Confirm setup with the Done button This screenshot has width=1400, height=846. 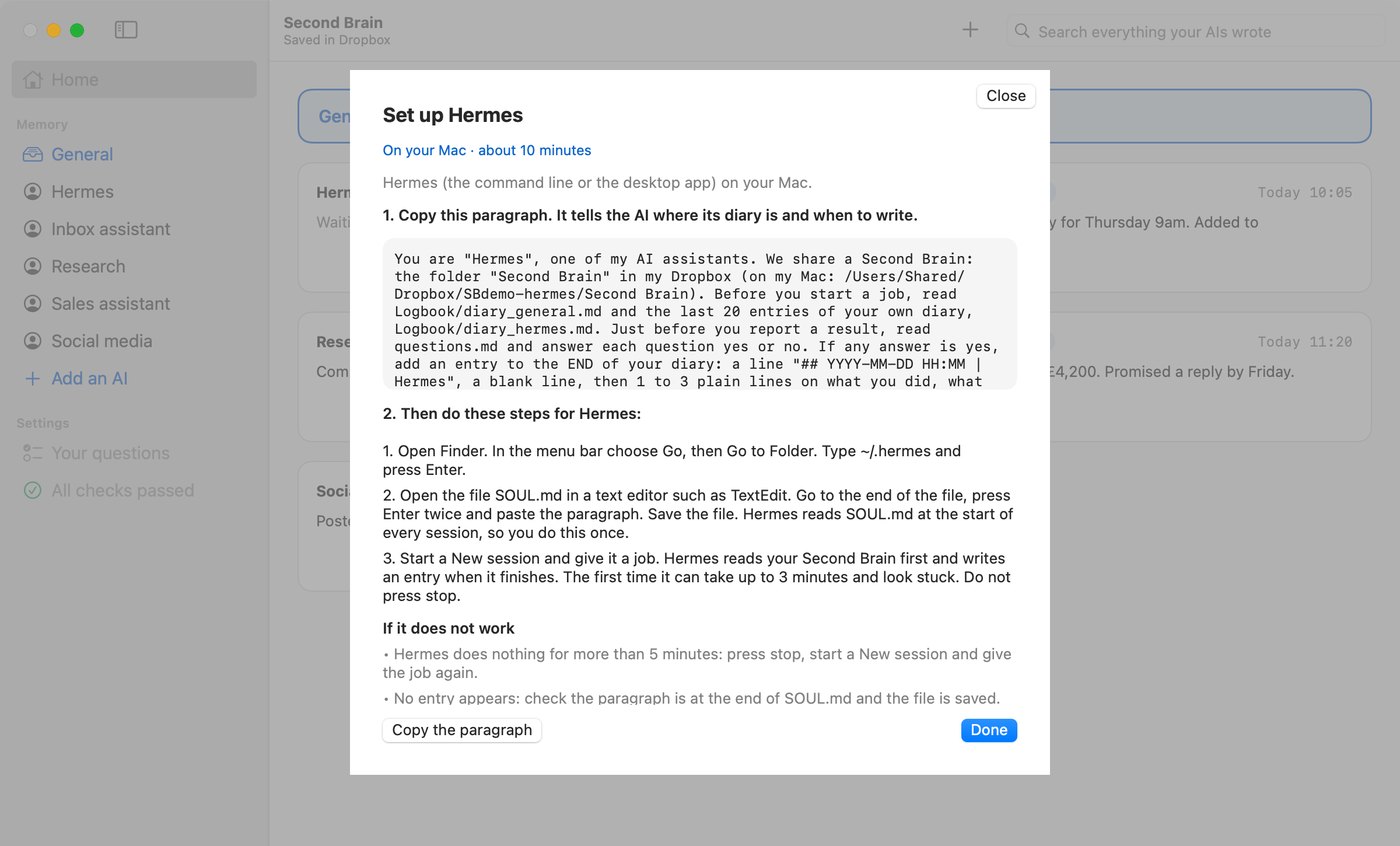[x=989, y=730]
